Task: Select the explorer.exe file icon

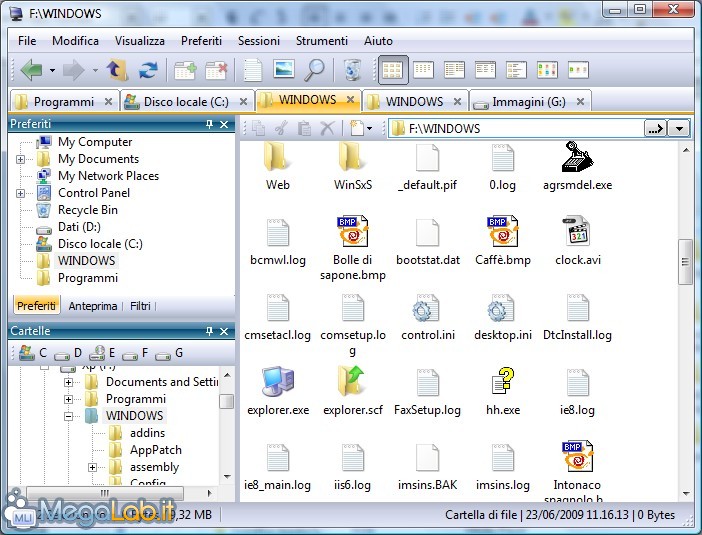Action: pyautogui.click(x=278, y=381)
